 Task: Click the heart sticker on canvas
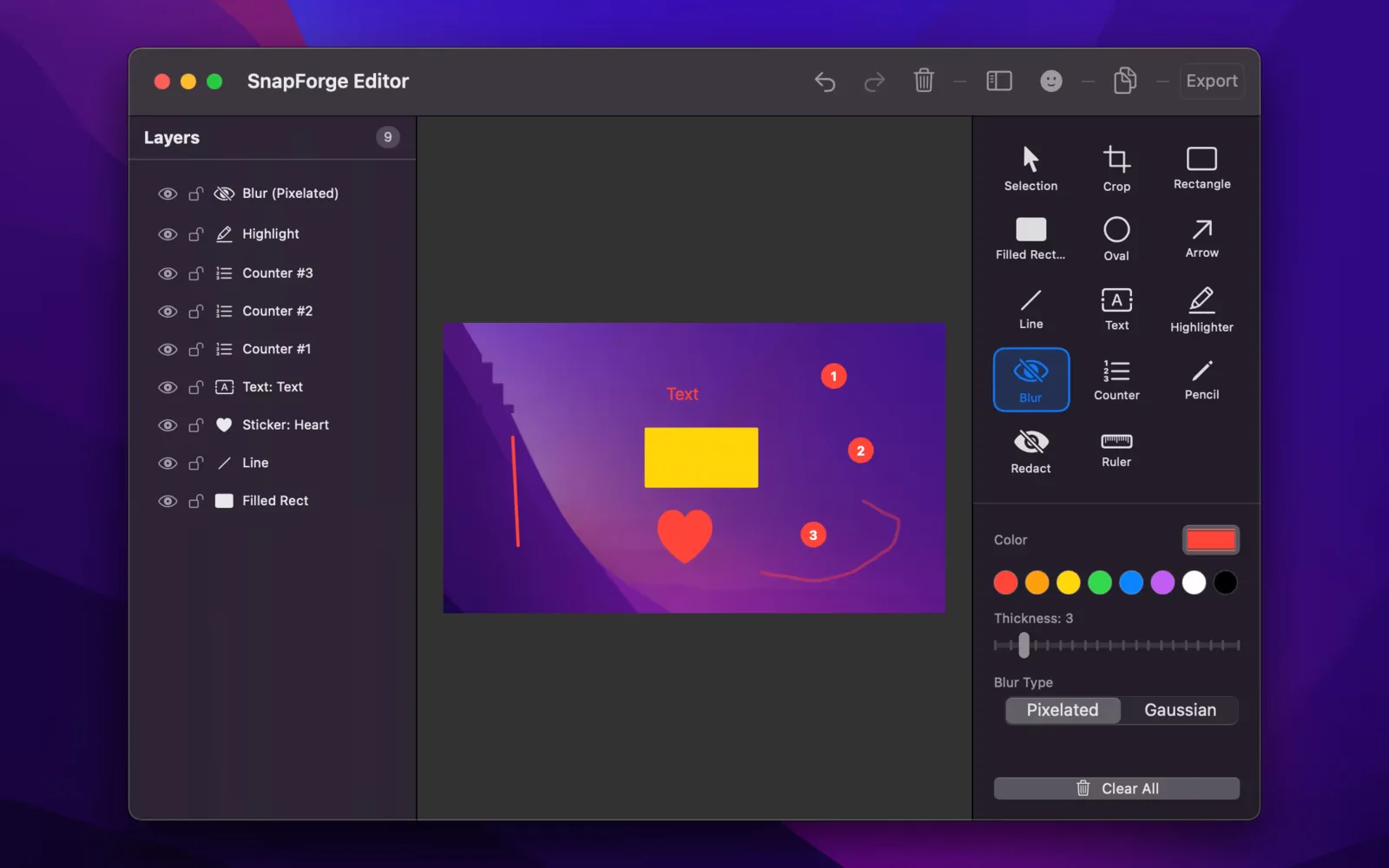[685, 536]
